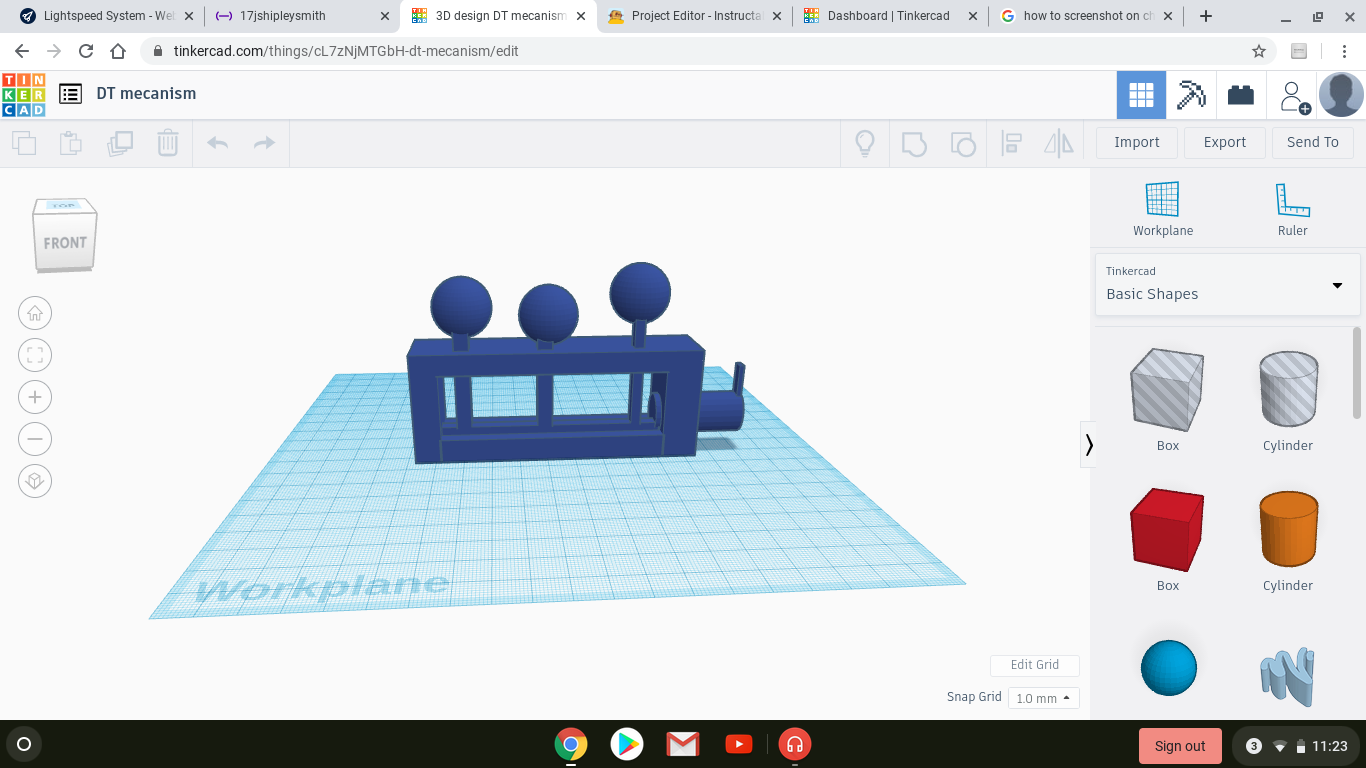
Task: Switch to Project Editor Instructables tab
Action: pos(693,16)
